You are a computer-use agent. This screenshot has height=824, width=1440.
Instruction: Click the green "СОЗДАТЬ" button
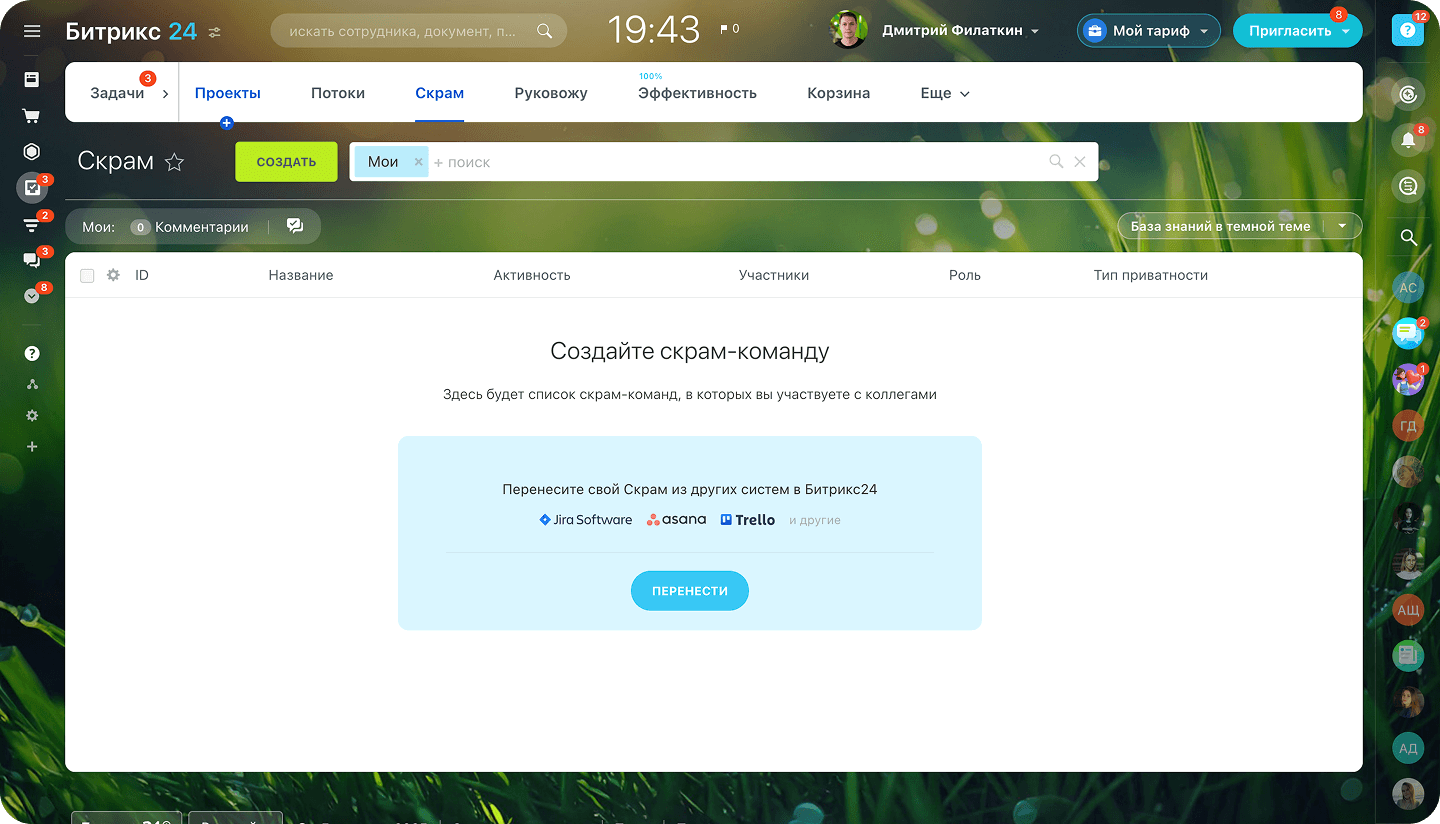point(286,162)
